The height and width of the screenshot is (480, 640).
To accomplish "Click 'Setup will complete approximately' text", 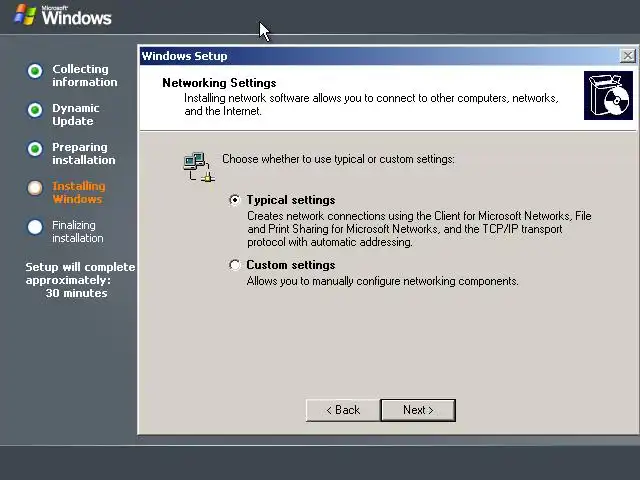I will click(x=80, y=273).
